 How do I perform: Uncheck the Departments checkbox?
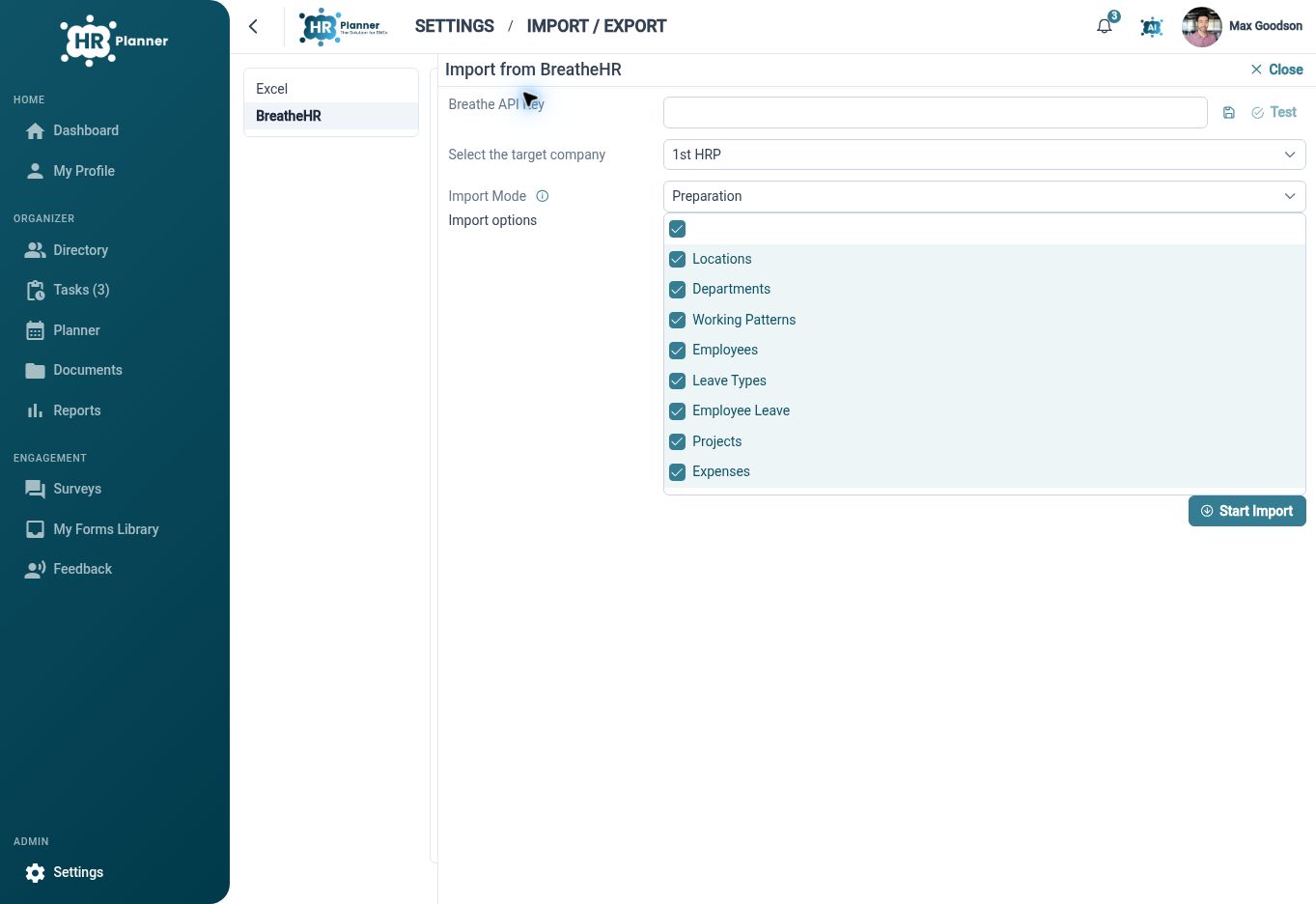[678, 289]
